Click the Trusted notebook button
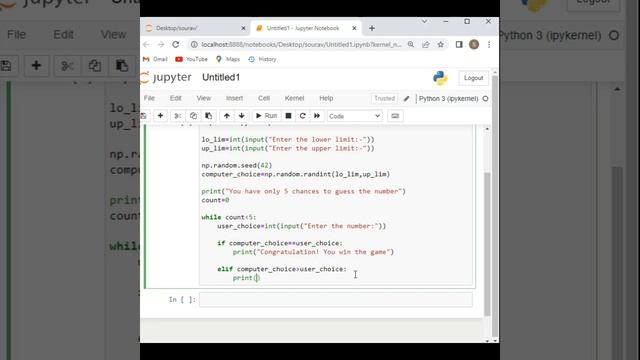 pos(384,98)
